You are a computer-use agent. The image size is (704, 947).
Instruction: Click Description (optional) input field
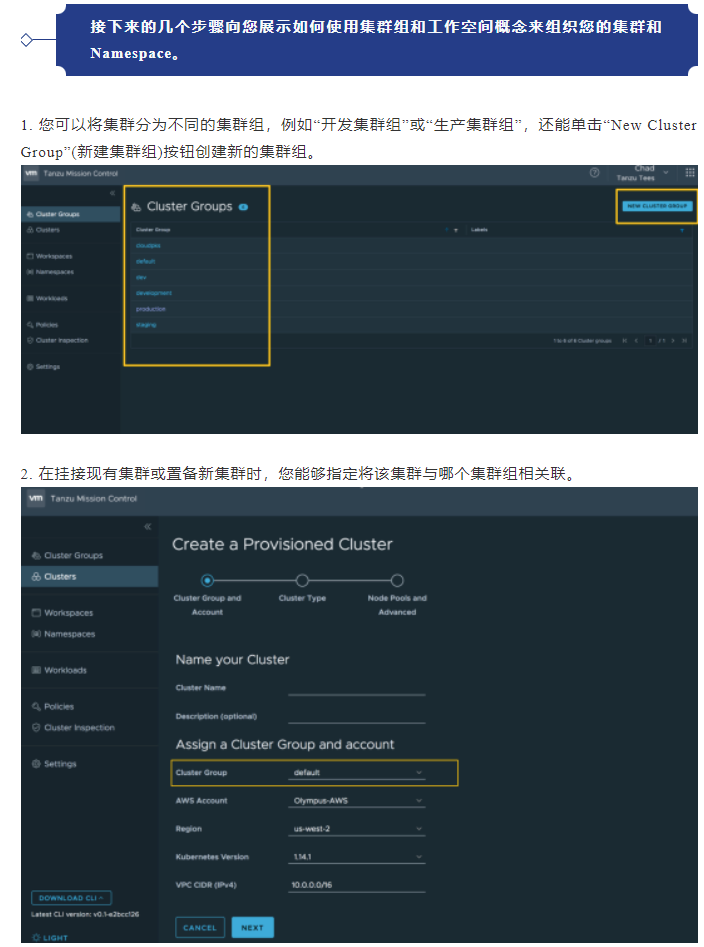click(x=357, y=716)
